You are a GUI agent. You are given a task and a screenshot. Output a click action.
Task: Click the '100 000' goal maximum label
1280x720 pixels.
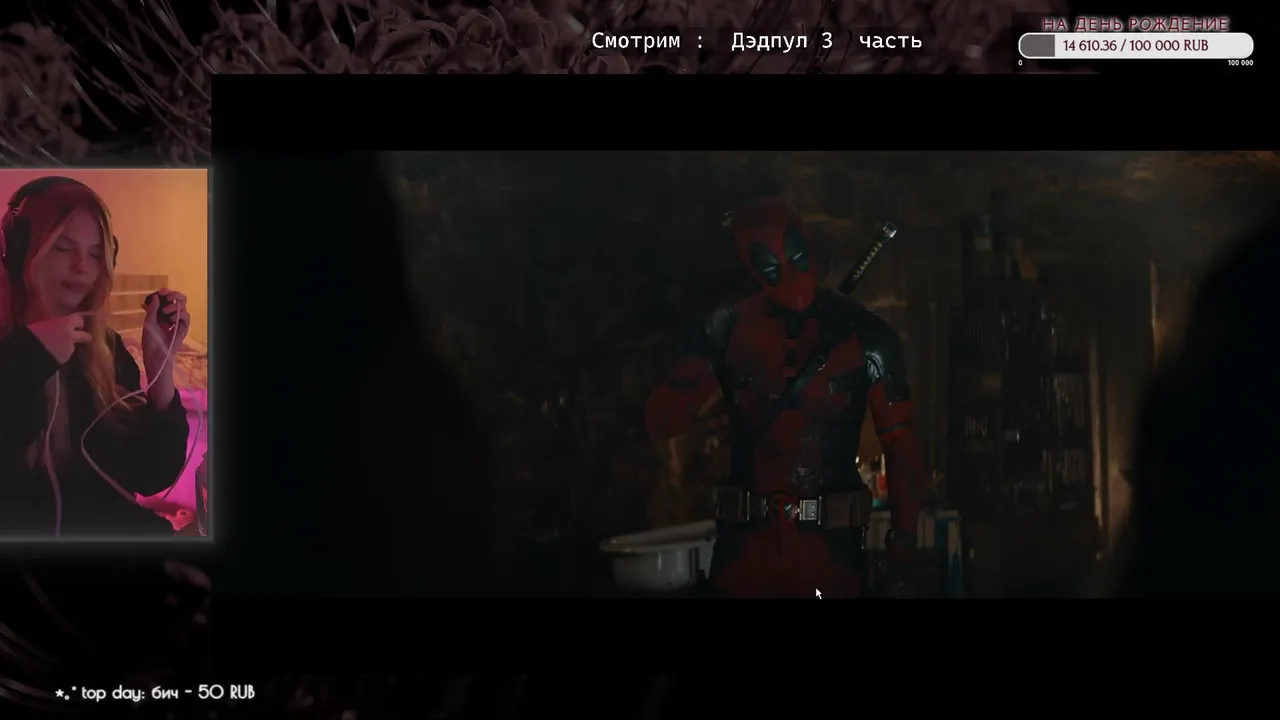(x=1240, y=63)
